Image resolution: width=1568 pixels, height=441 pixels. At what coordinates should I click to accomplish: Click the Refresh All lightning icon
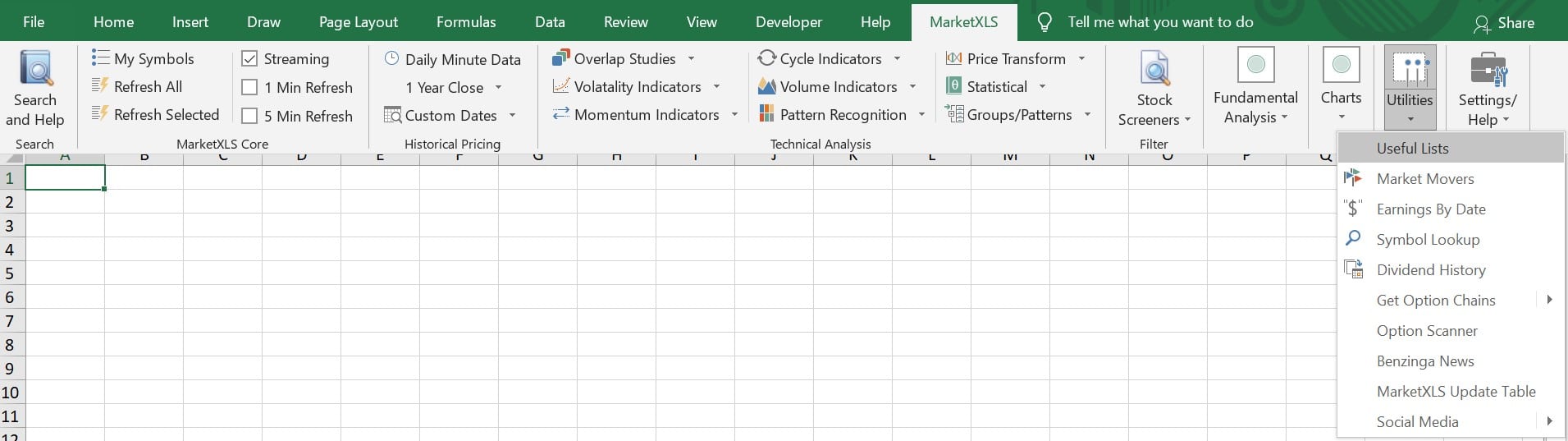(100, 85)
